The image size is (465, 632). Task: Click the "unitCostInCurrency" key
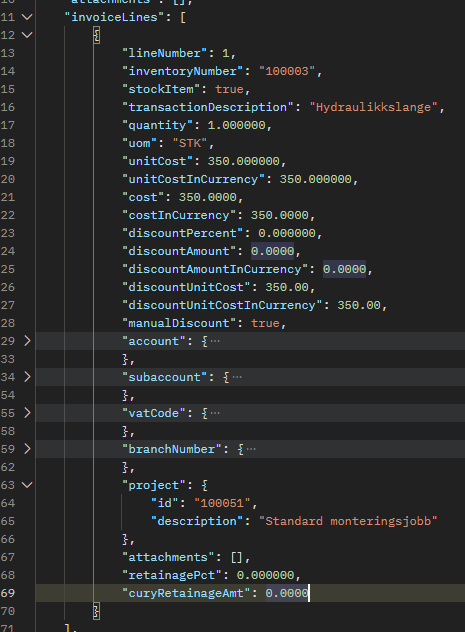(x=193, y=179)
